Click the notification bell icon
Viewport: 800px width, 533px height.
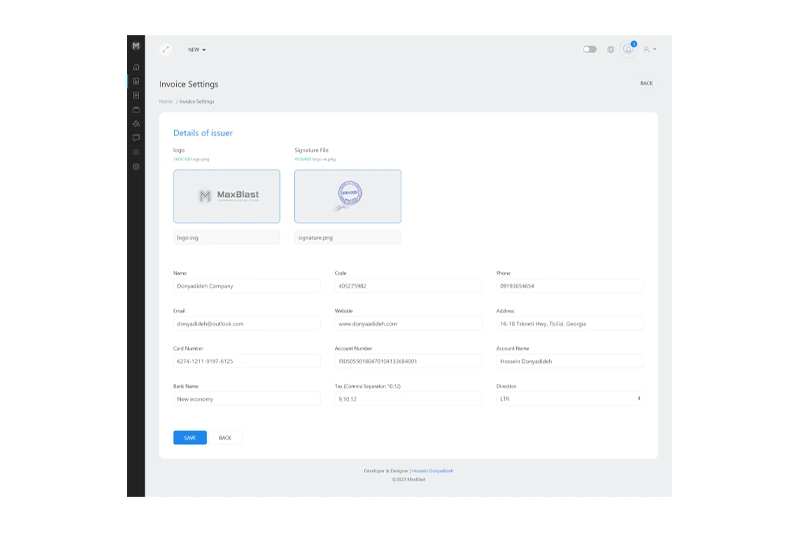point(629,49)
